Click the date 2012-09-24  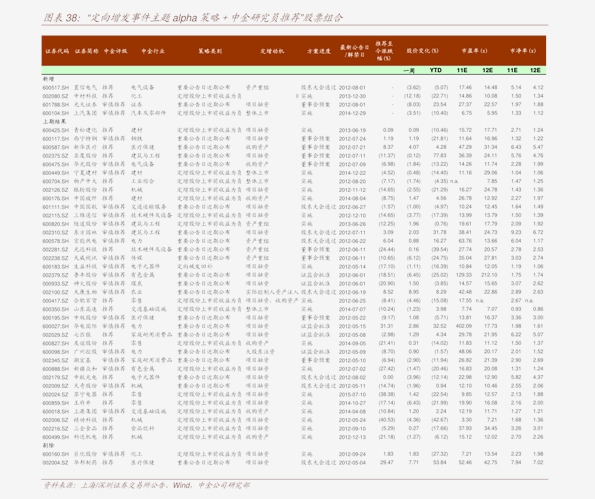click(x=353, y=454)
